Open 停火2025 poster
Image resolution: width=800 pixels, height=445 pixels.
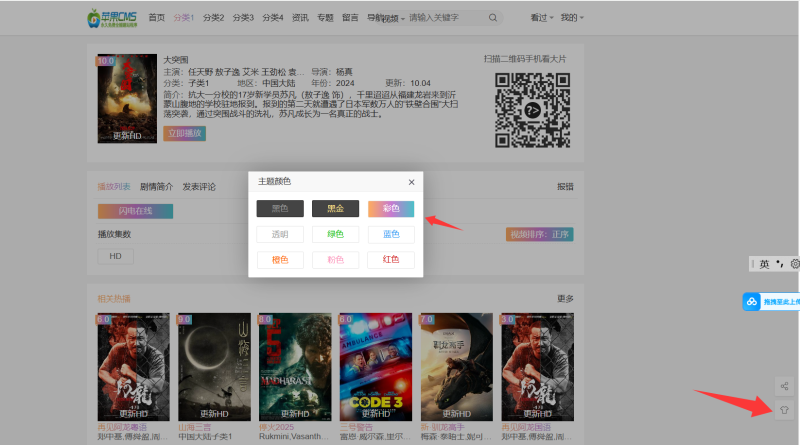(x=295, y=367)
